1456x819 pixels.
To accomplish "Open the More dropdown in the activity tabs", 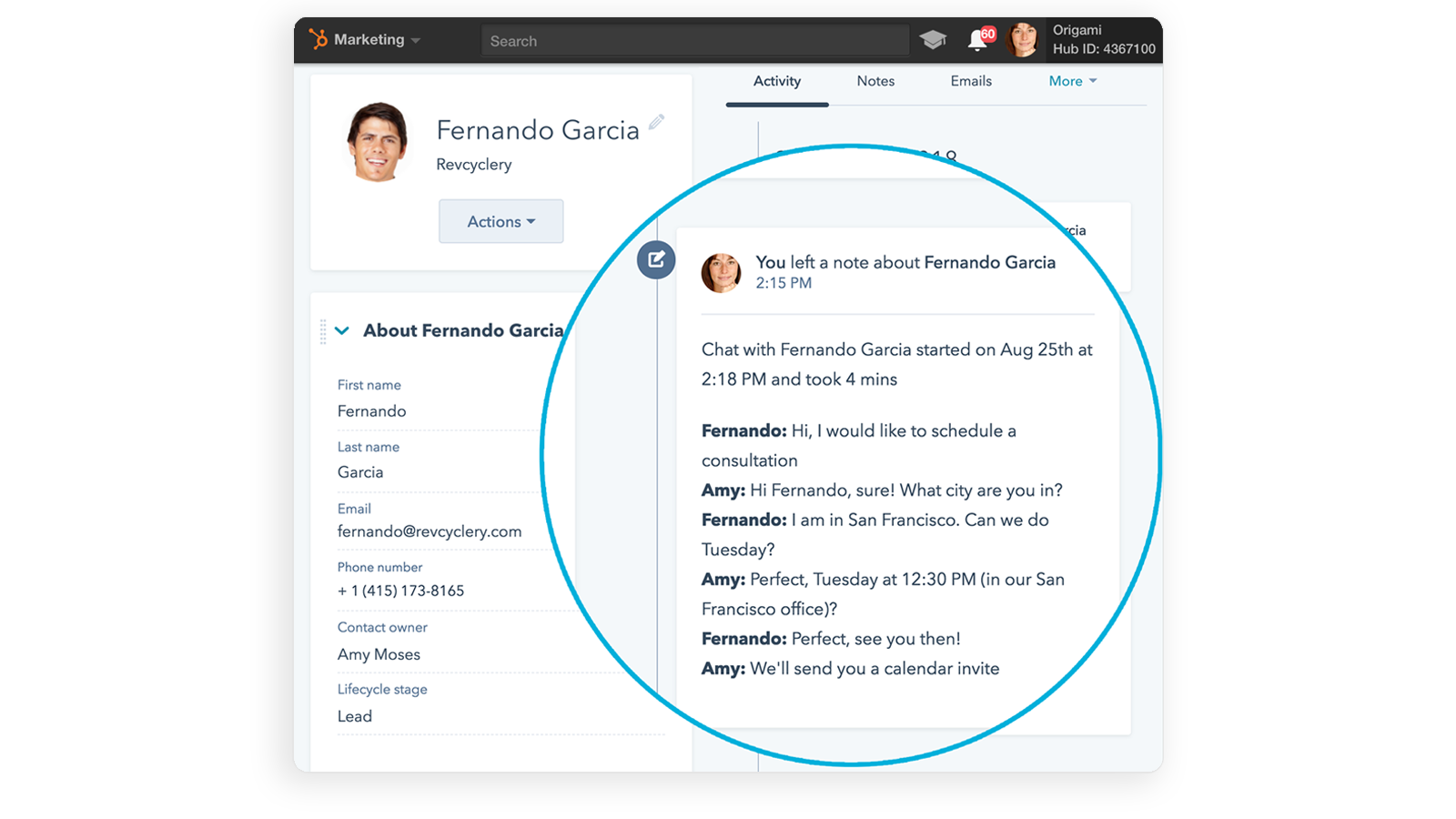I will point(1072,81).
